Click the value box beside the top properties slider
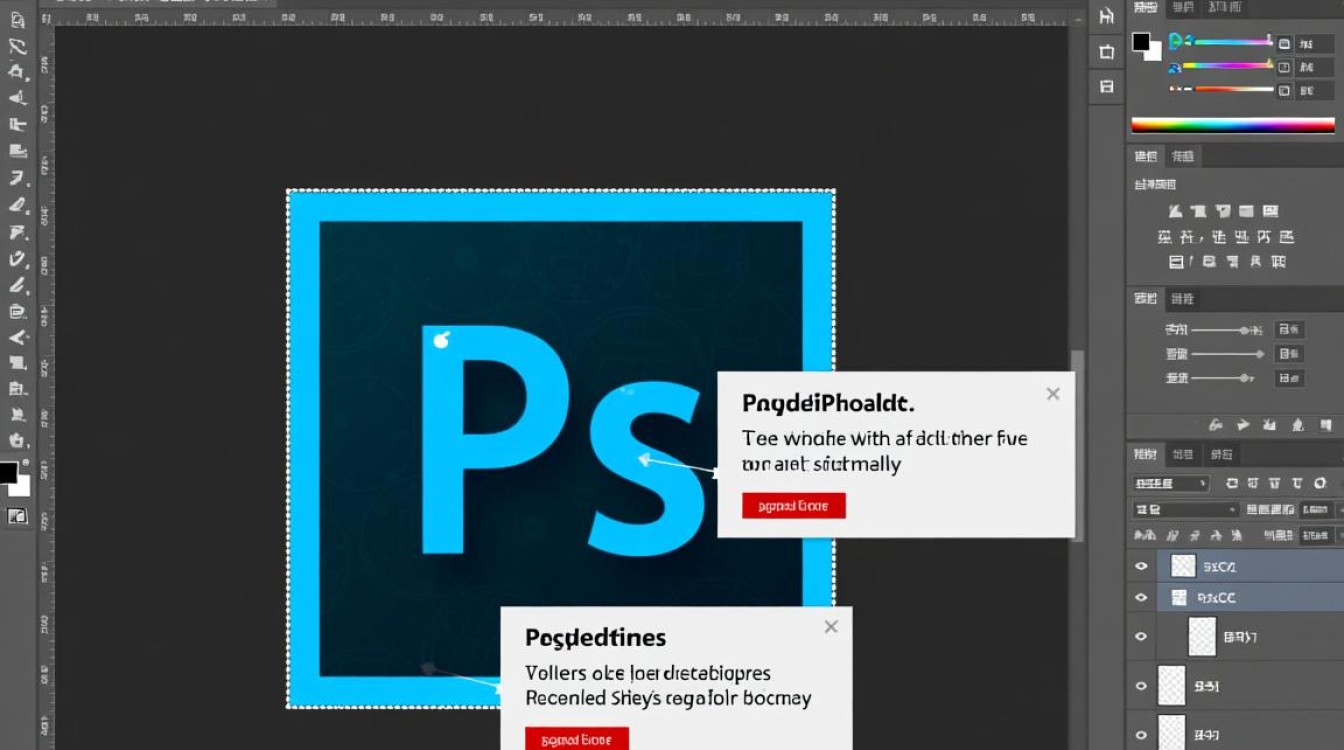Screen dimensions: 1344x750 coord(1289,329)
